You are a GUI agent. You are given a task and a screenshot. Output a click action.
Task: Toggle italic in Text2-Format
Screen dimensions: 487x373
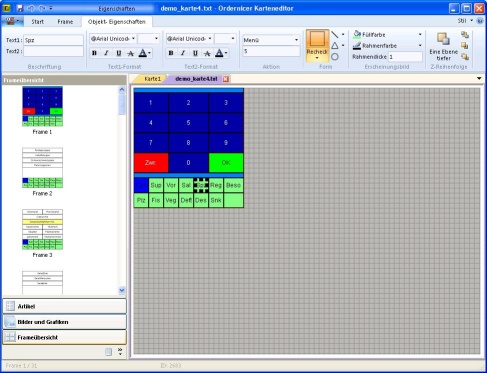[183, 53]
